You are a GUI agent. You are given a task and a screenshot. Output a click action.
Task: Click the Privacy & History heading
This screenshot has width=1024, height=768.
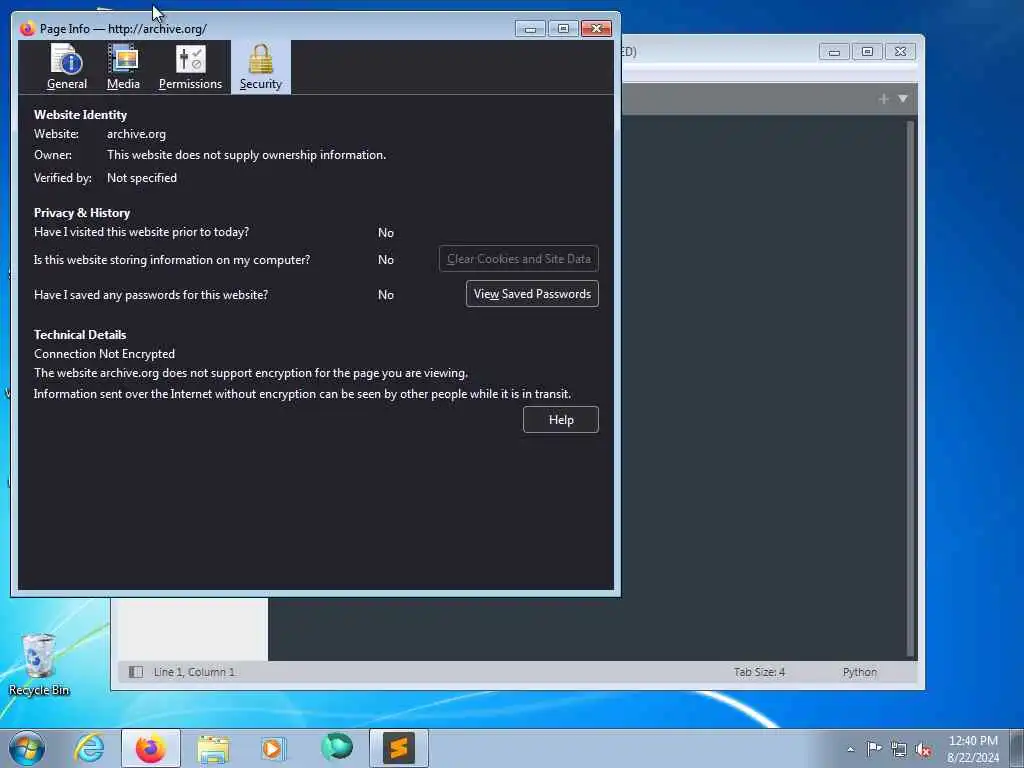click(x=82, y=213)
